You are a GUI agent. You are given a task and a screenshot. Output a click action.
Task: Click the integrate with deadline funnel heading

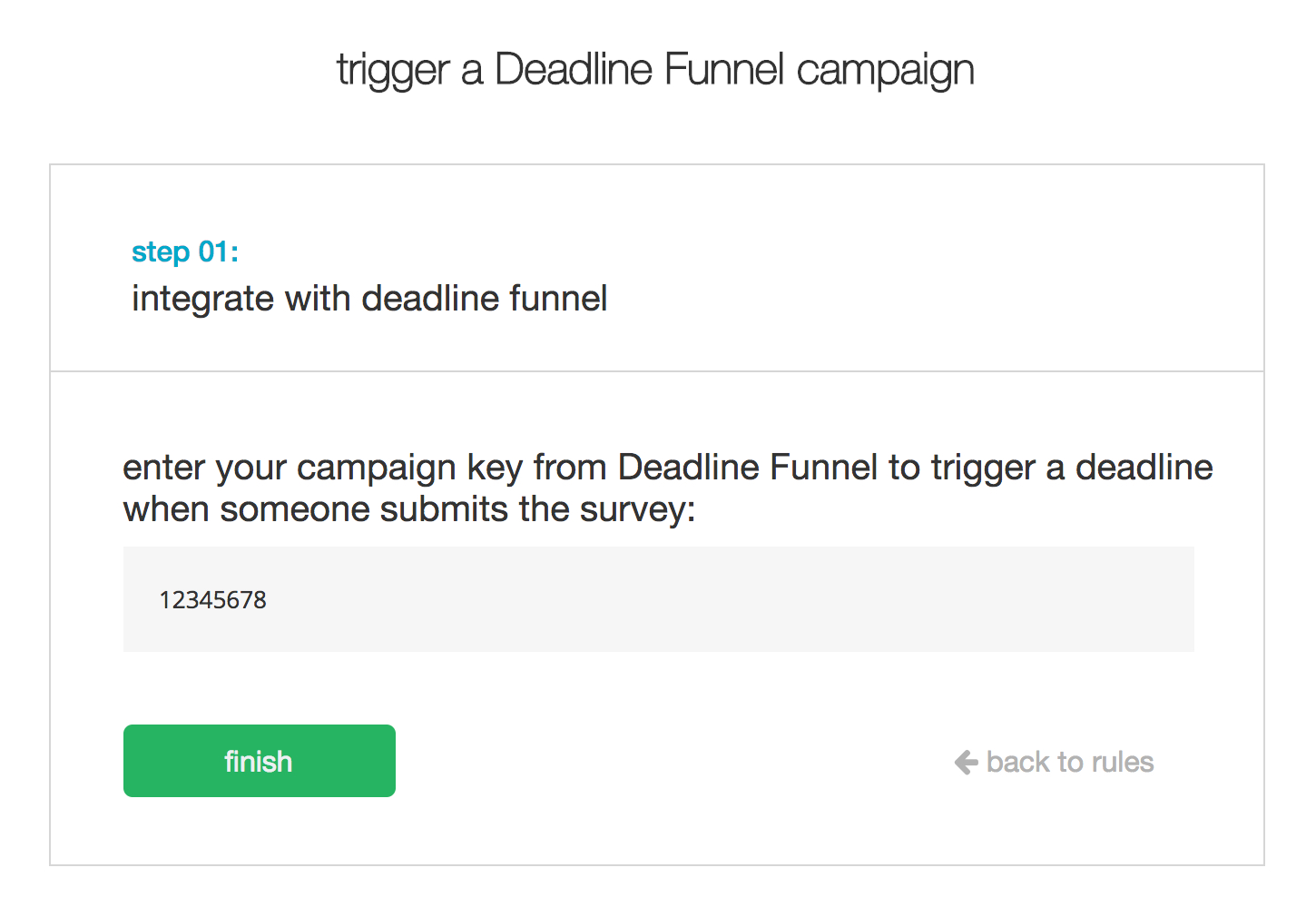[x=369, y=299]
